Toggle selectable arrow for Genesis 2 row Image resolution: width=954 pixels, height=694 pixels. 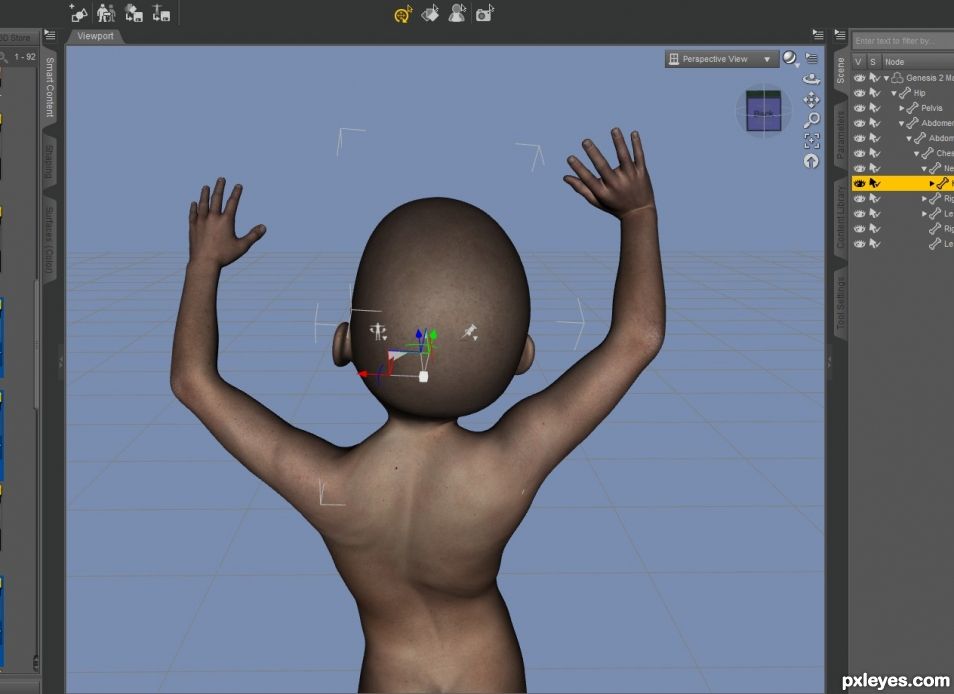875,78
